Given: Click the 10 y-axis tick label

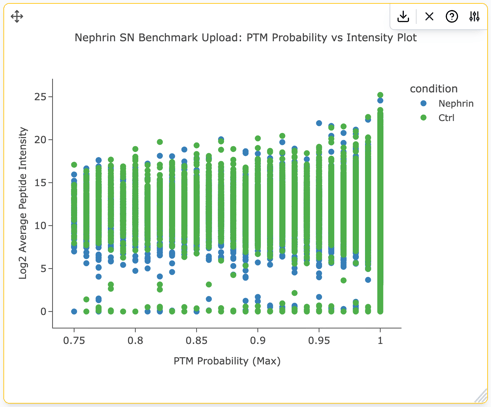Looking at the screenshot, I should click(x=40, y=226).
